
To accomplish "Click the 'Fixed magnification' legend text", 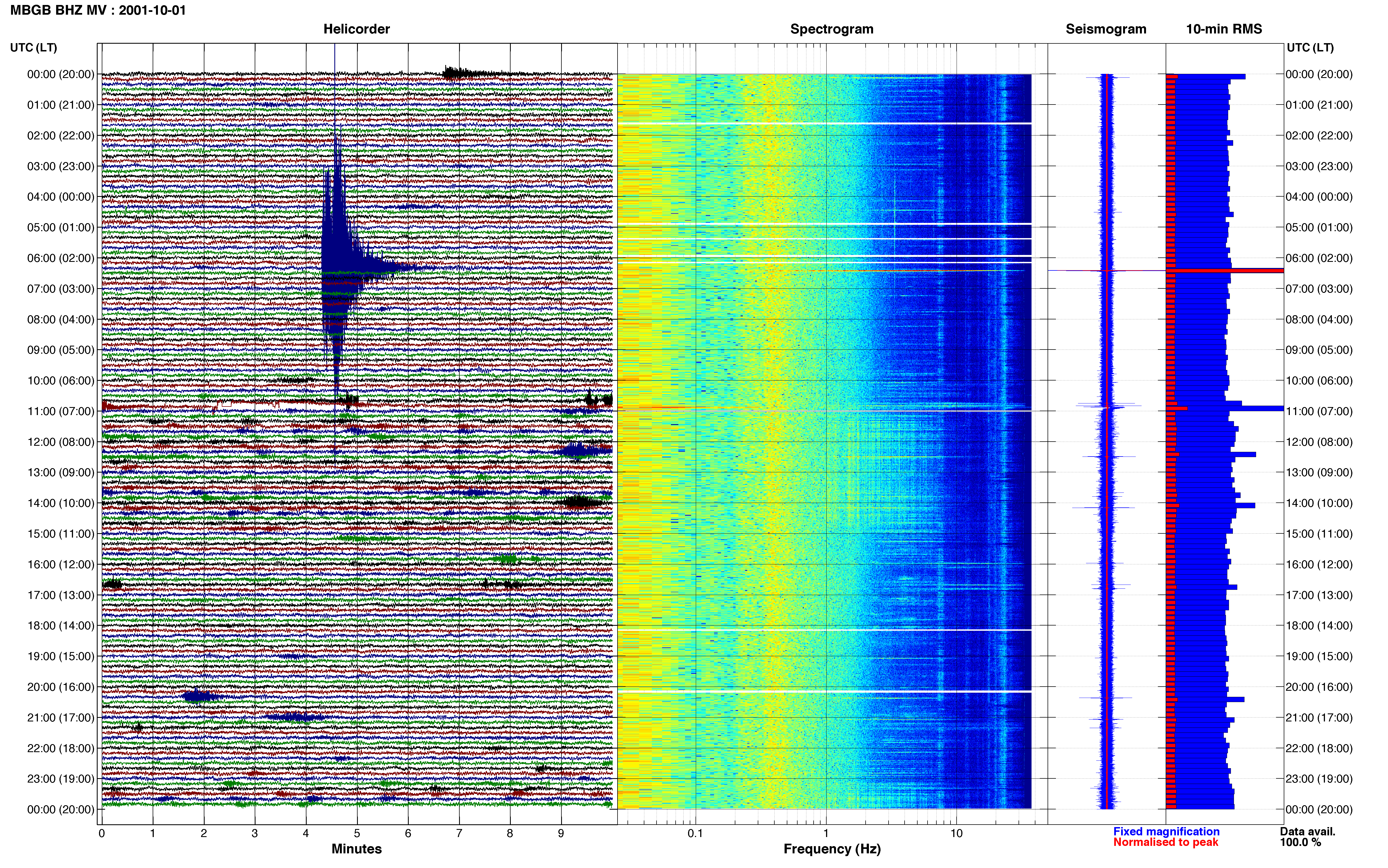I will click(1166, 831).
